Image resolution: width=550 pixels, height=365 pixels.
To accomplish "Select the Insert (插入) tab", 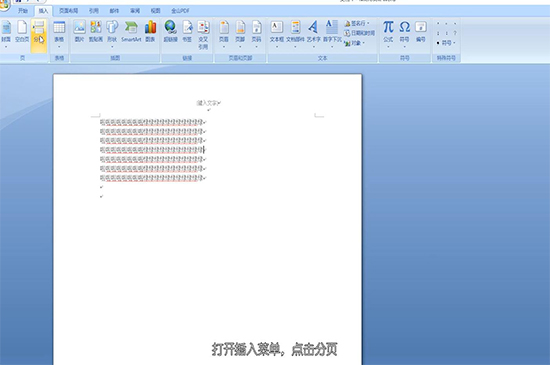I will 43,11.
